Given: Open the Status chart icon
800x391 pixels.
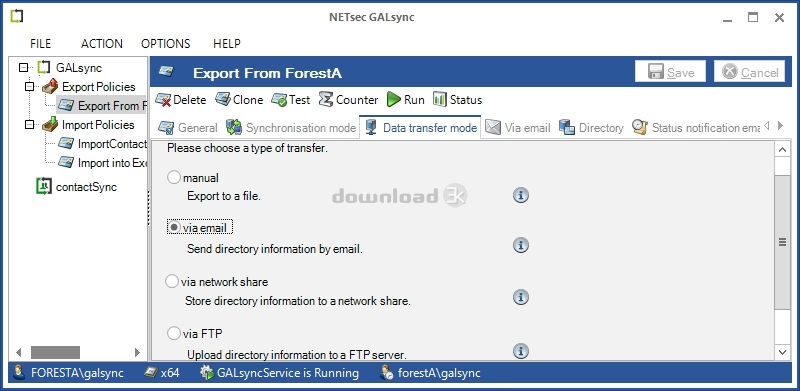Looking at the screenshot, I should (440, 99).
